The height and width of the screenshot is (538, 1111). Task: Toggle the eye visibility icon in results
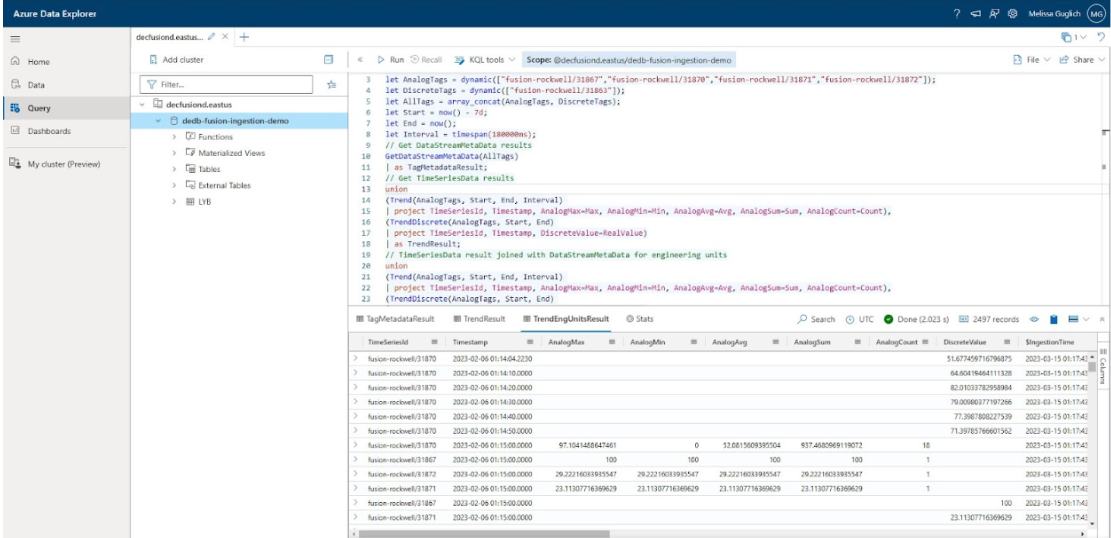pos(1034,319)
